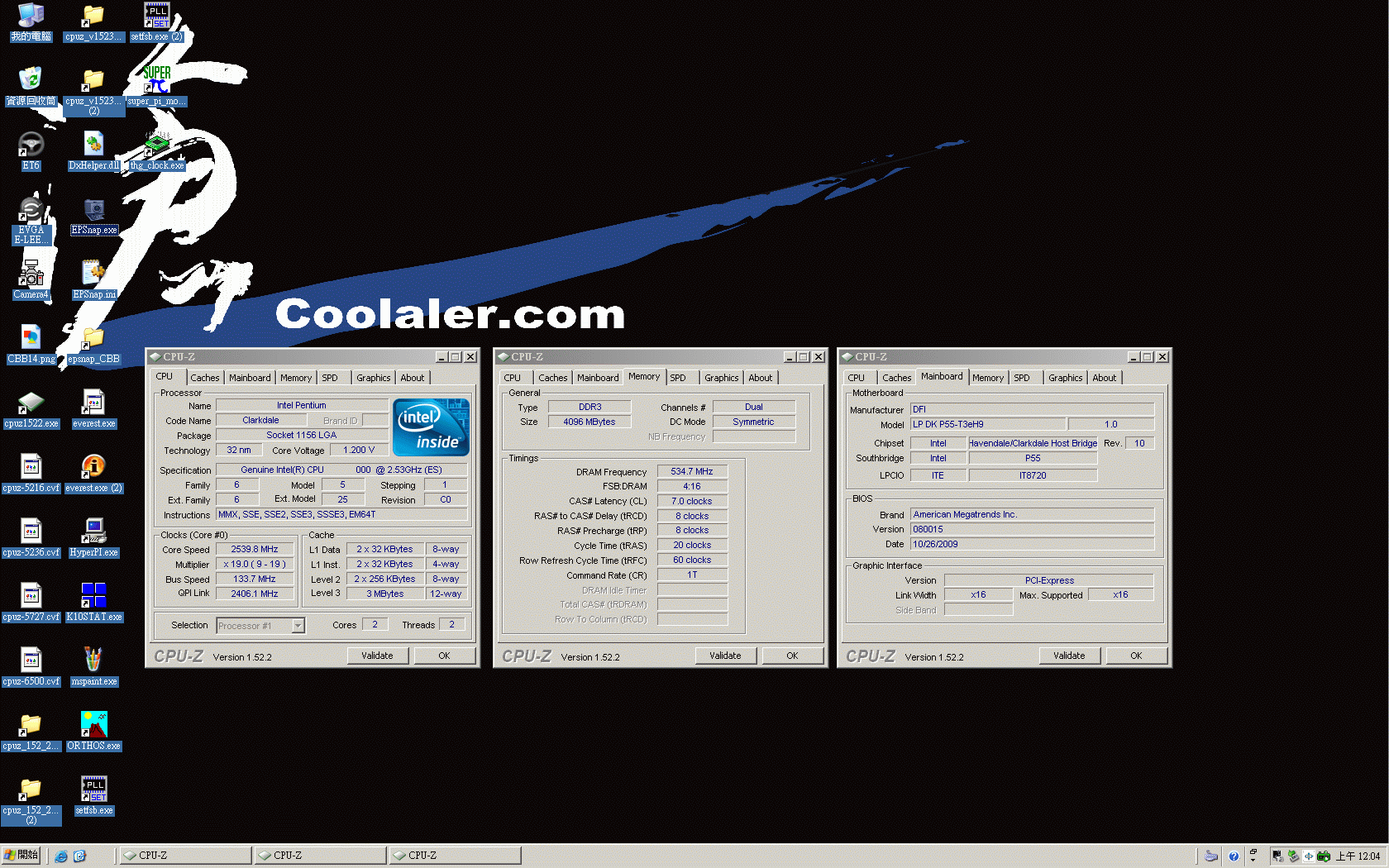Viewport: 1389px width, 868px height.
Task: Click the model field LP DK P55-T3eH9
Action: (989, 424)
